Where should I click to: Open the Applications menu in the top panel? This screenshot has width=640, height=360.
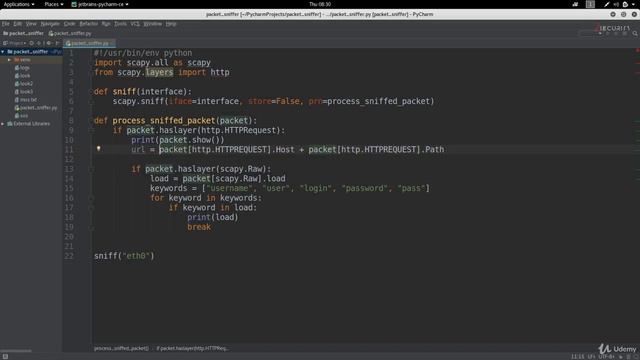tap(19, 4)
